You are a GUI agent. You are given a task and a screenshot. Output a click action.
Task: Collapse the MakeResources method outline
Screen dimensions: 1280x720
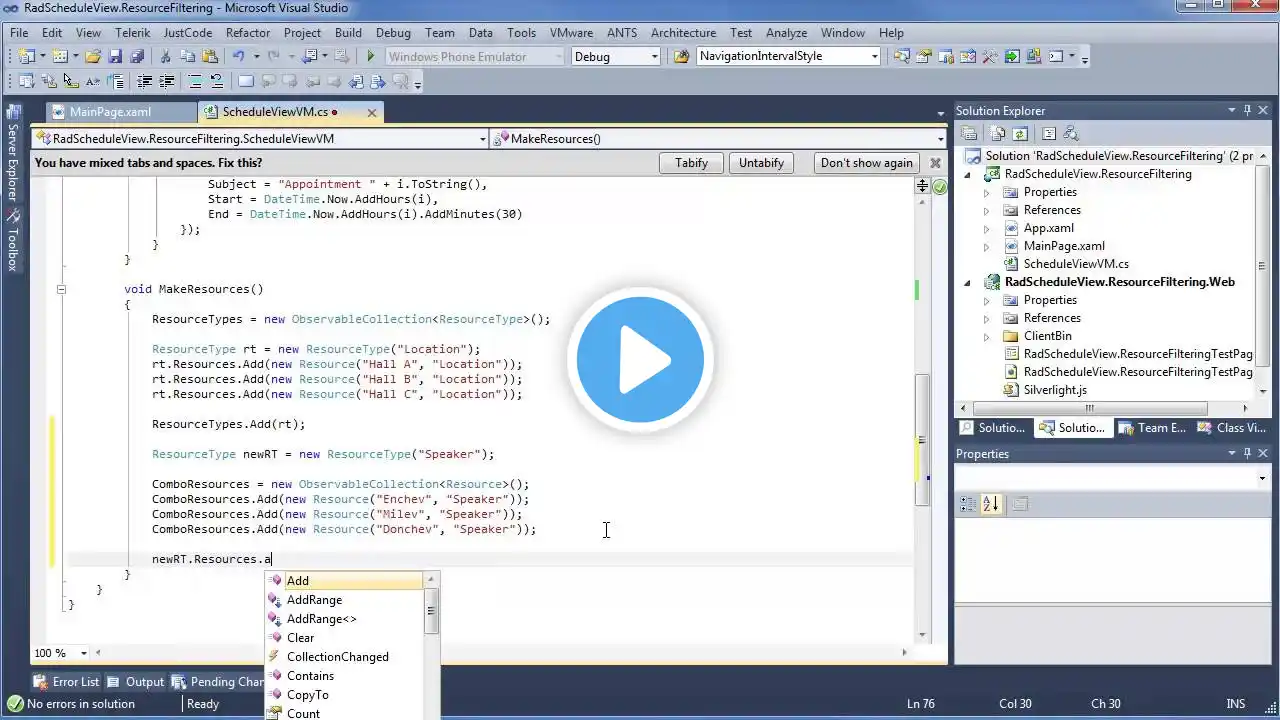(61, 289)
